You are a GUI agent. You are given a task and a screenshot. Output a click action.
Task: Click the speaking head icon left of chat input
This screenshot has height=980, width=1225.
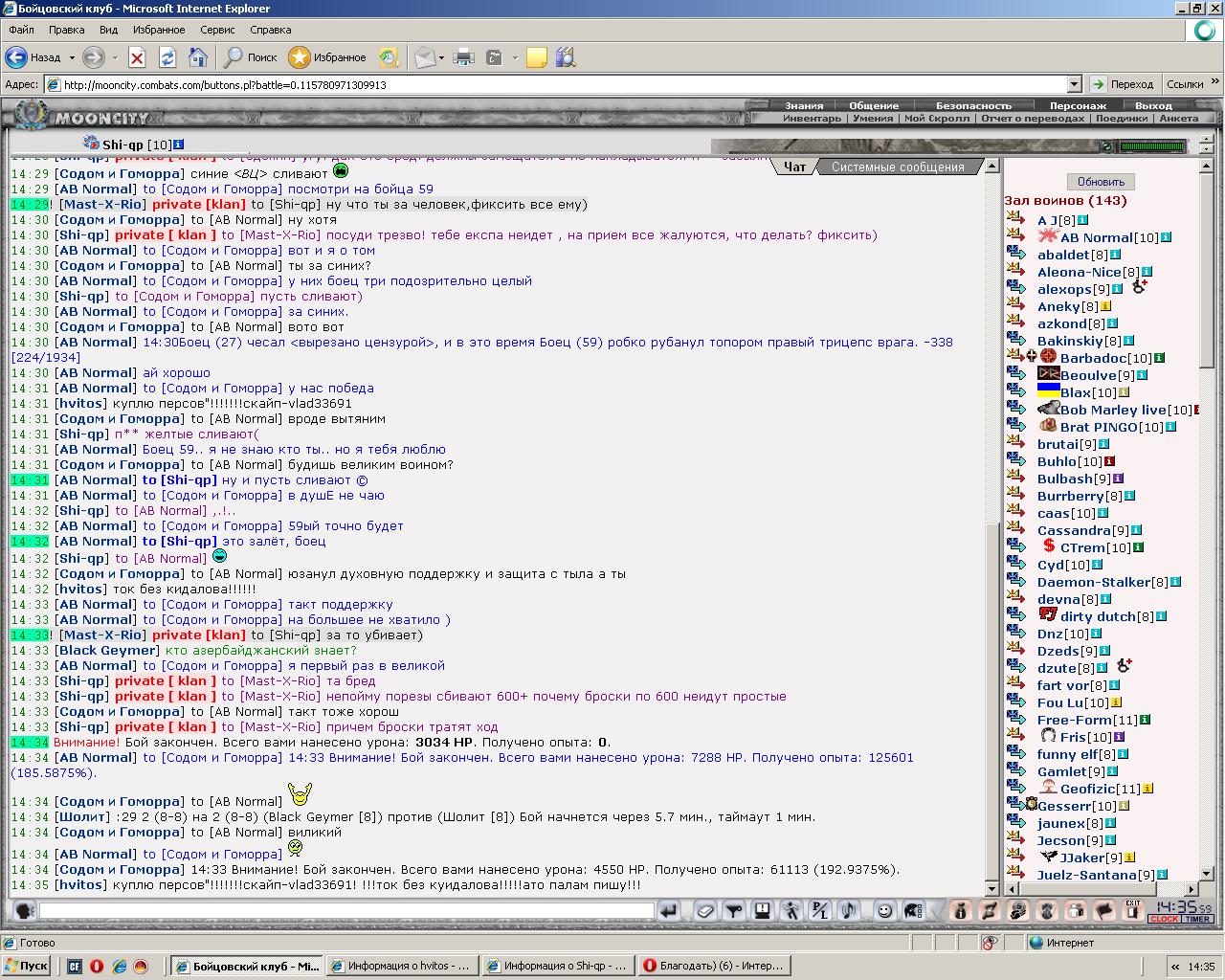pos(24,911)
